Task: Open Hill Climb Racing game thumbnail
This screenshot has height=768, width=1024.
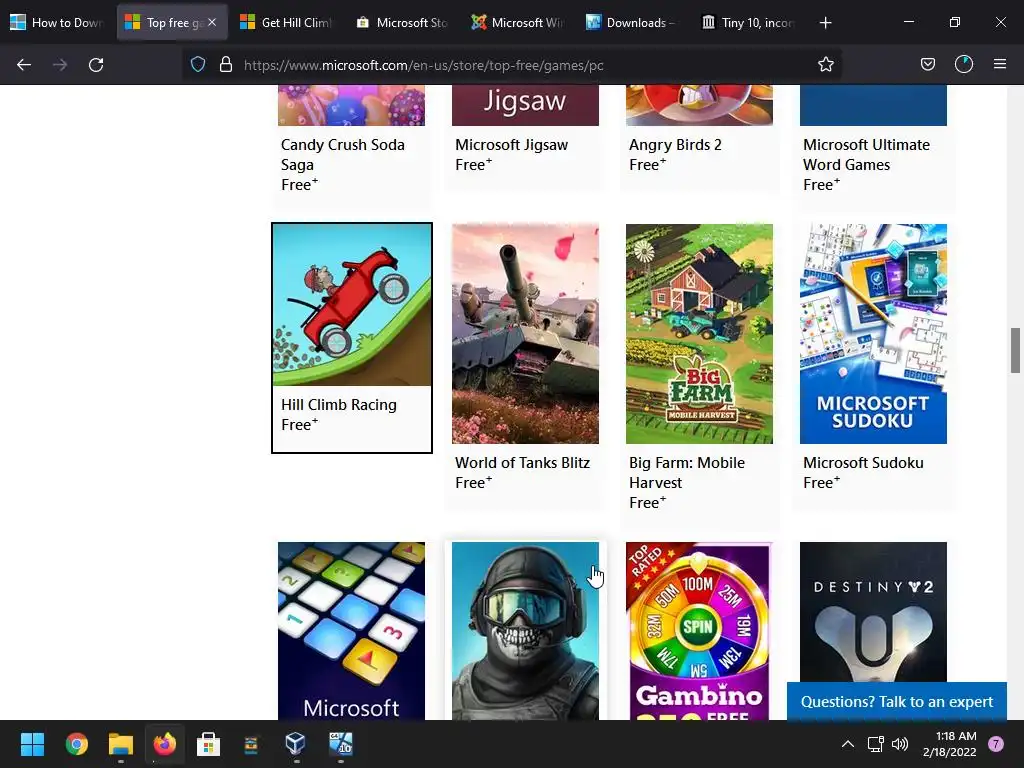Action: (351, 305)
